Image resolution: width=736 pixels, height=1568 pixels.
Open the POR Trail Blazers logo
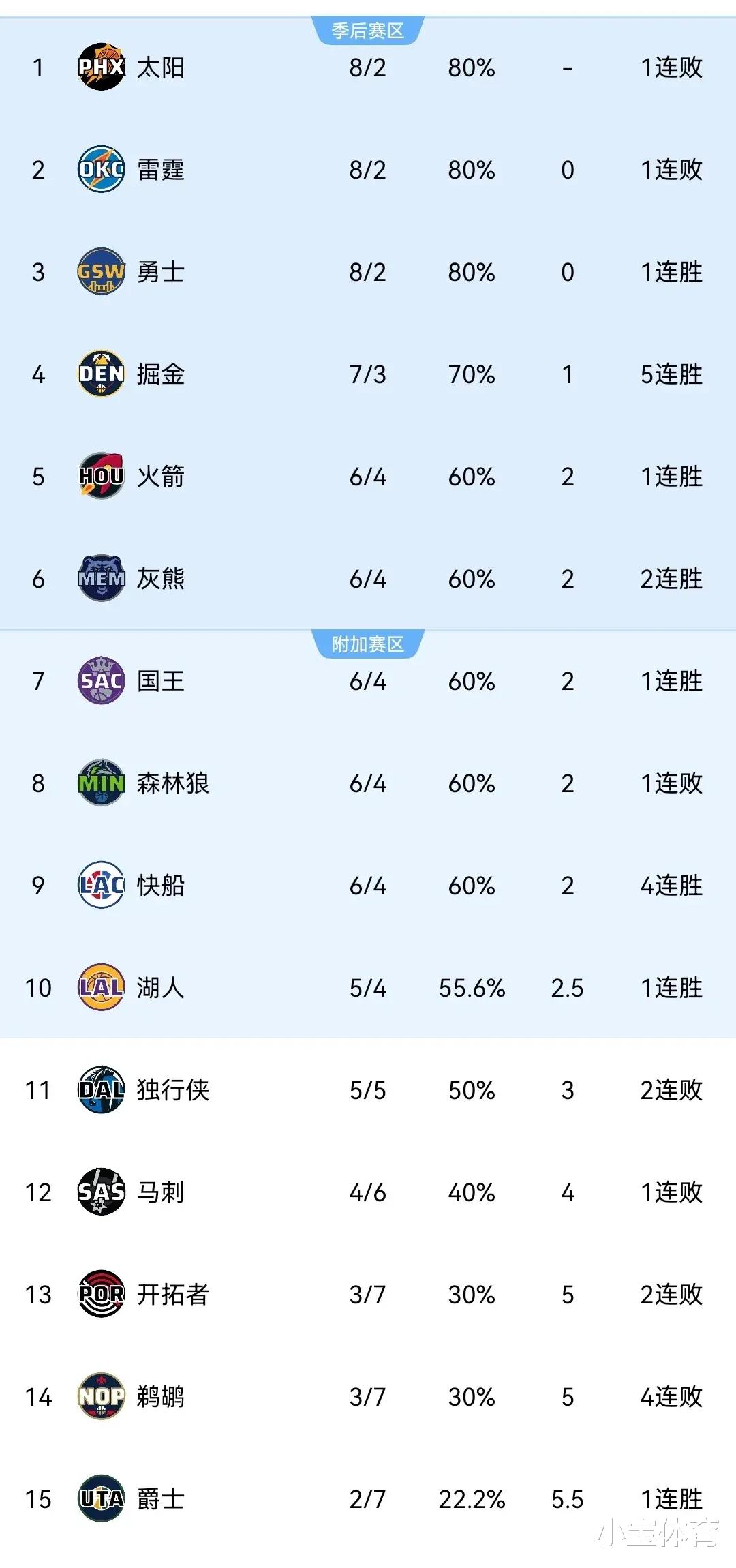click(x=101, y=1294)
